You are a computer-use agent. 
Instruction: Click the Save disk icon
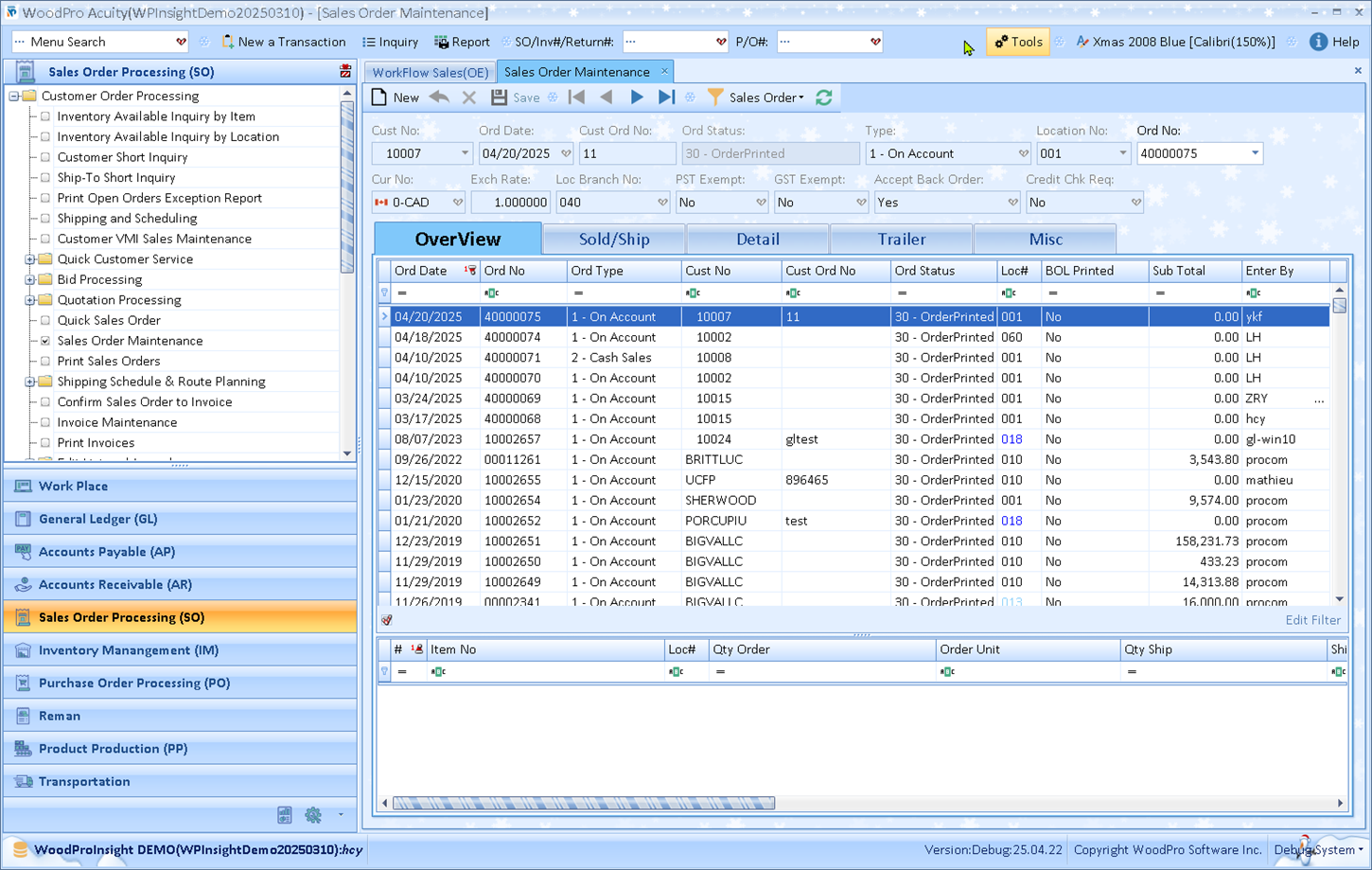(499, 98)
